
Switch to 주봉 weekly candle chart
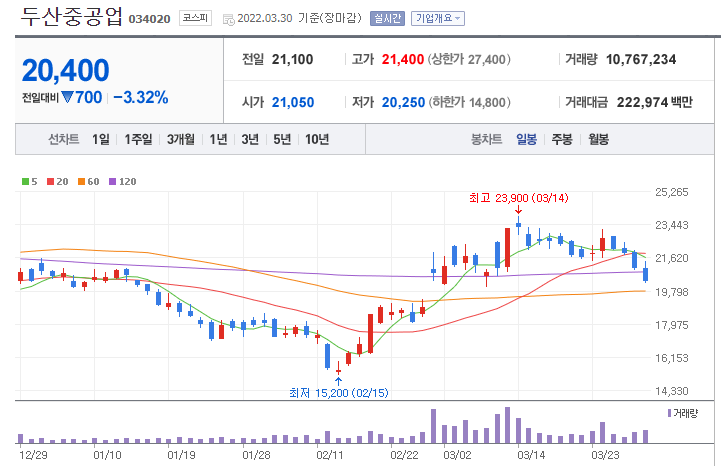tap(562, 139)
